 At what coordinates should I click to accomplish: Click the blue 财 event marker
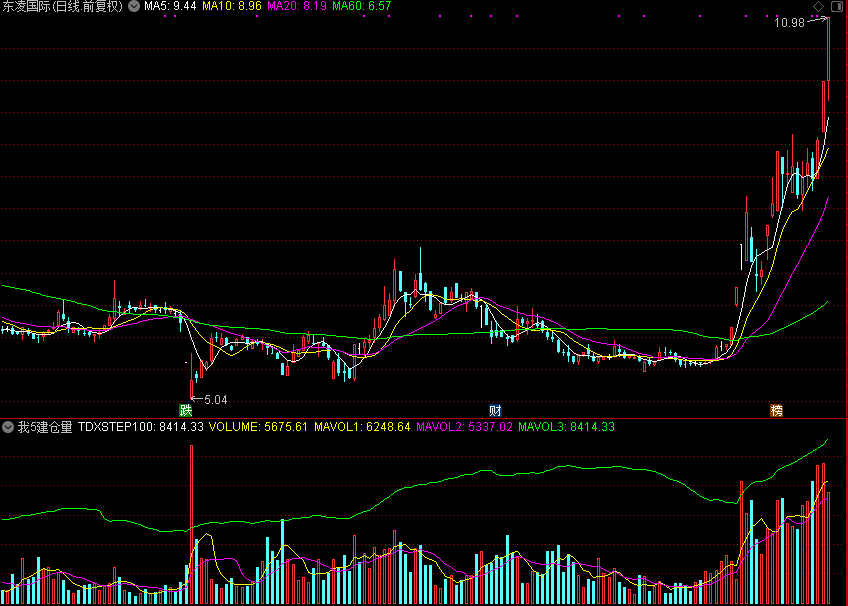click(x=495, y=410)
